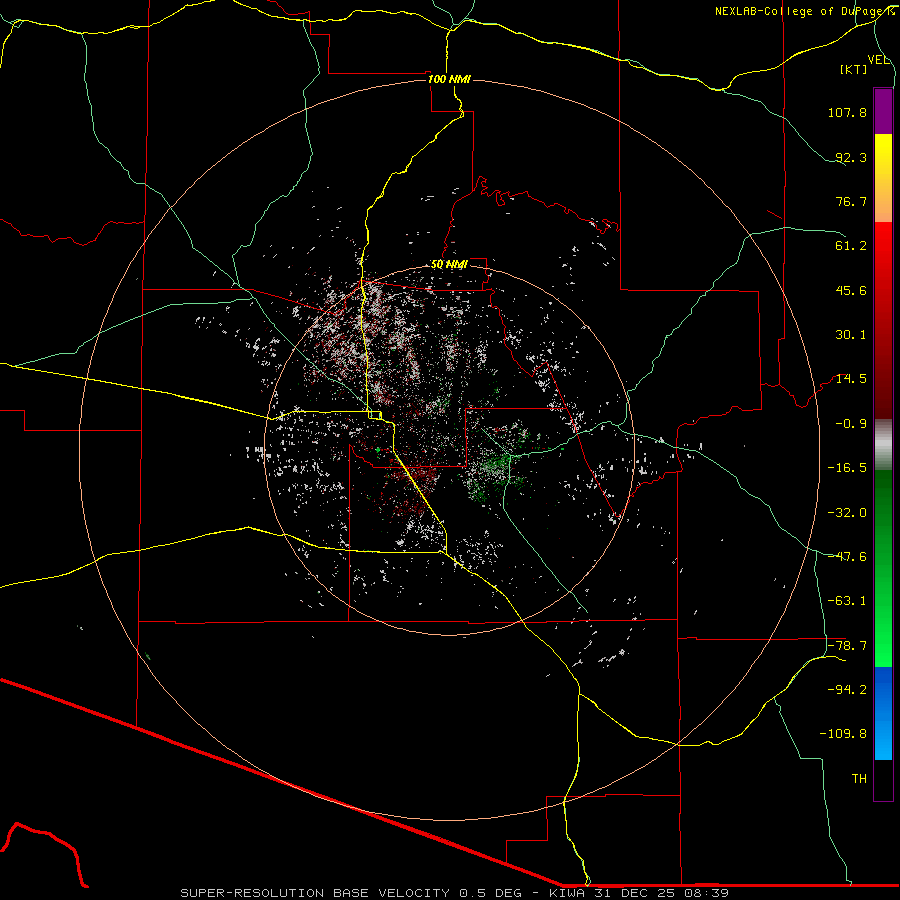Click the 61.2 label on the velocity legend

[851, 246]
